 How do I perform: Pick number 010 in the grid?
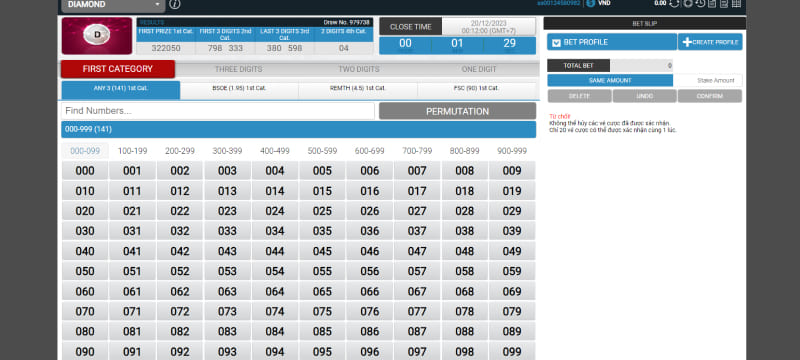[85, 191]
